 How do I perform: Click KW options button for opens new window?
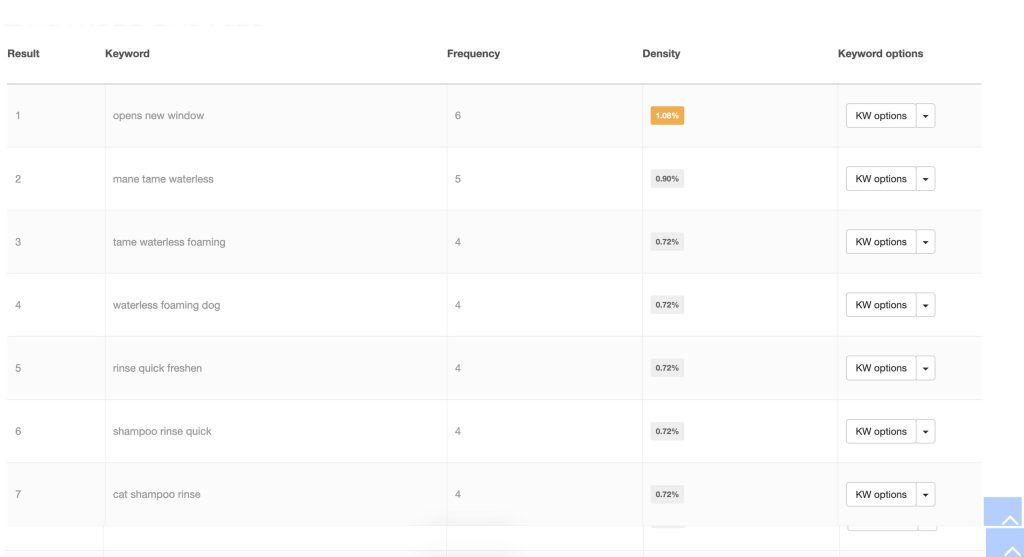pos(881,116)
